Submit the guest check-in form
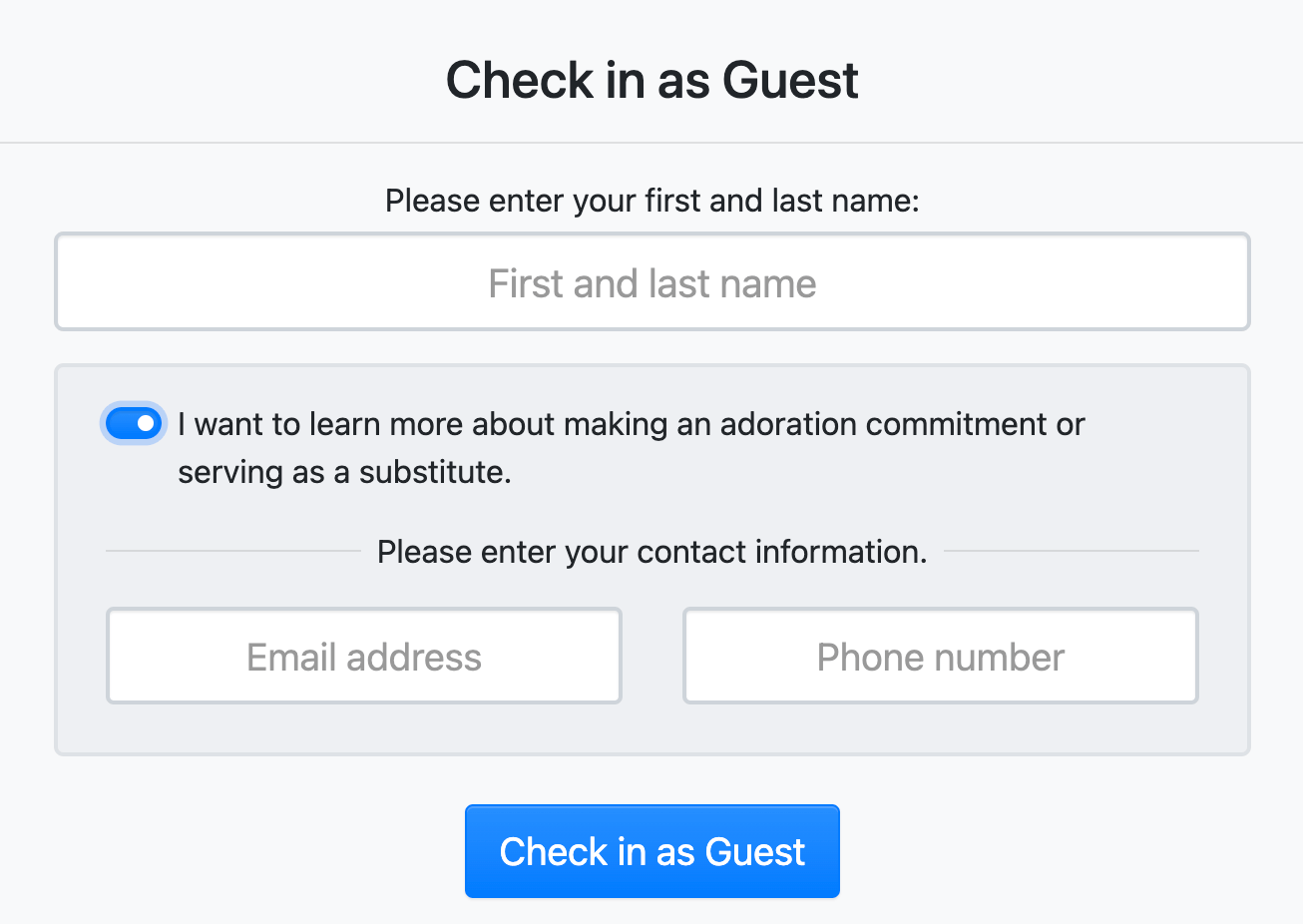Image resolution: width=1303 pixels, height=924 pixels. (x=651, y=851)
